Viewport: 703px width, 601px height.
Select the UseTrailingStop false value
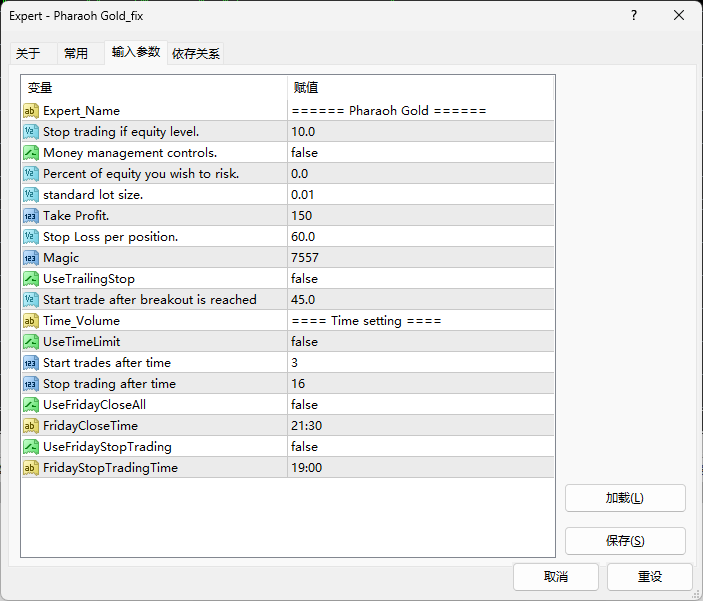tap(304, 279)
